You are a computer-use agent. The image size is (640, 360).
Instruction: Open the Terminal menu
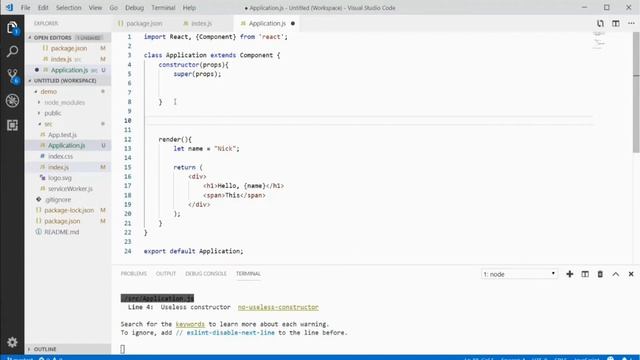[163, 7]
